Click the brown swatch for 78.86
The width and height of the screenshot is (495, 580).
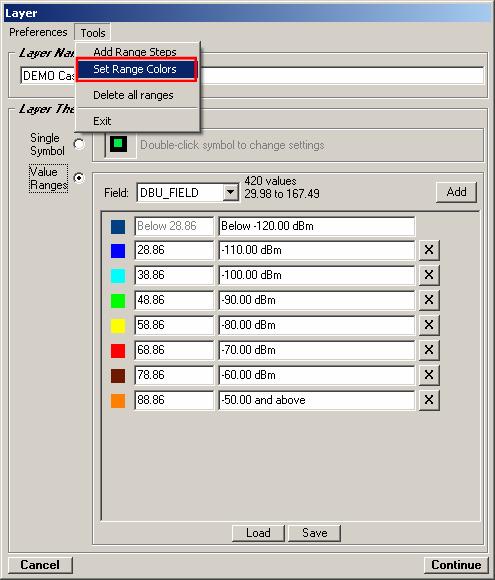pyautogui.click(x=118, y=375)
